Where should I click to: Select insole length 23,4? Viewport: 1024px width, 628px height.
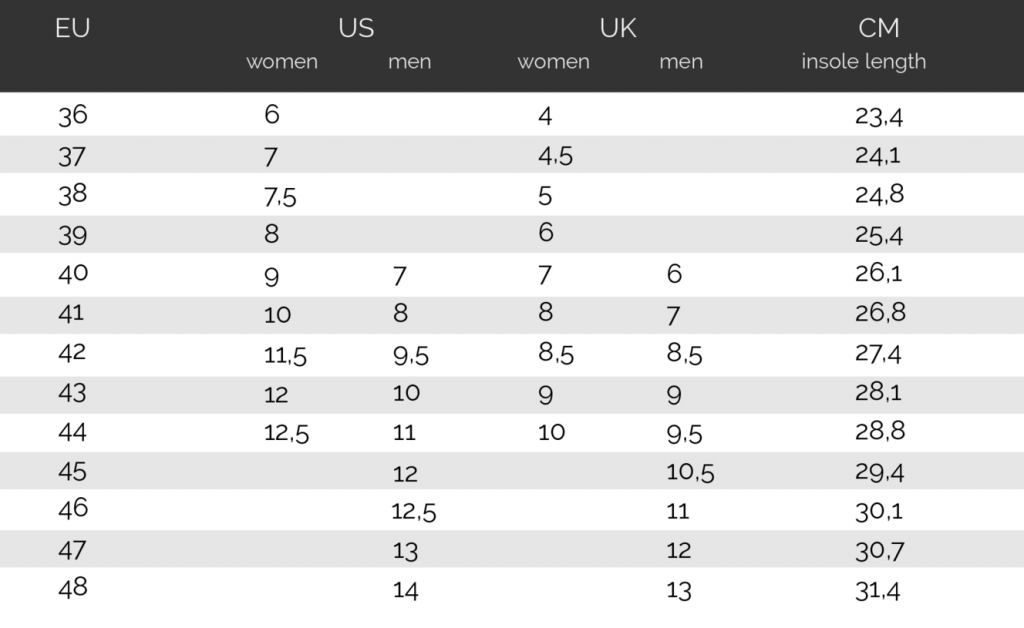(x=879, y=117)
